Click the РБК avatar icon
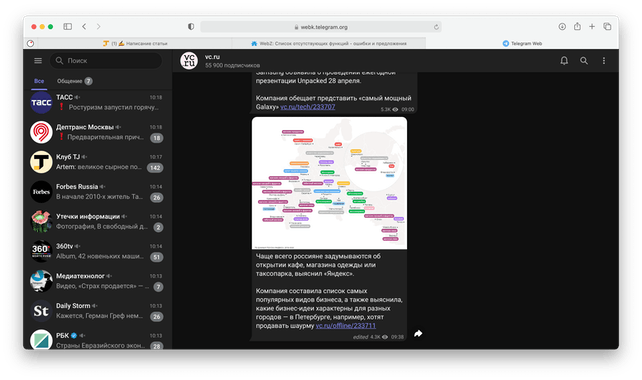642x380 pixels. [41, 339]
